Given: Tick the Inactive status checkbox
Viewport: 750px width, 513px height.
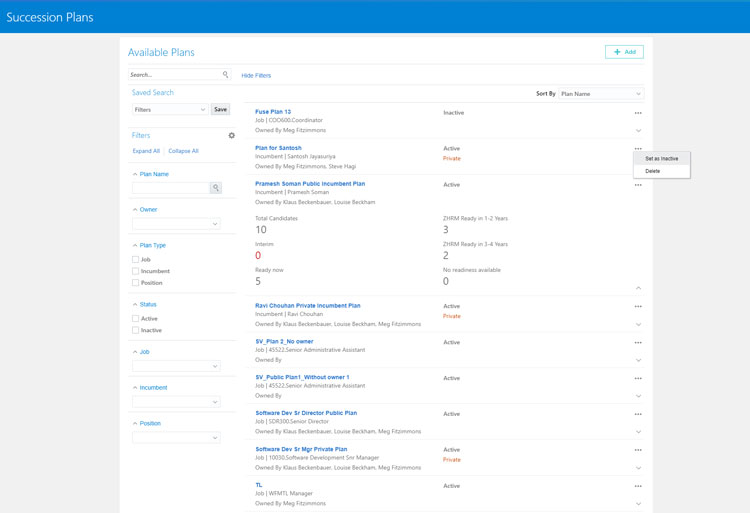Looking at the screenshot, I should (x=136, y=330).
